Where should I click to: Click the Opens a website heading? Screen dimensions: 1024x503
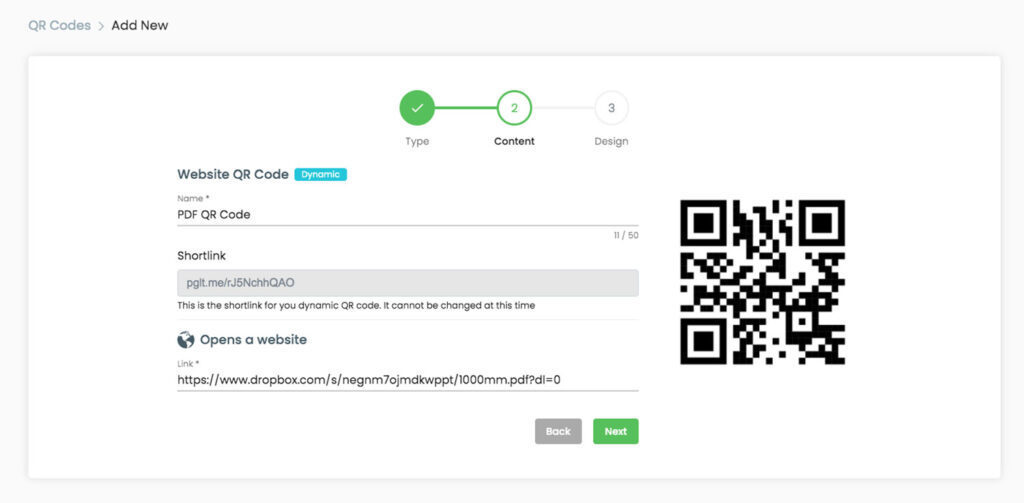click(x=253, y=340)
